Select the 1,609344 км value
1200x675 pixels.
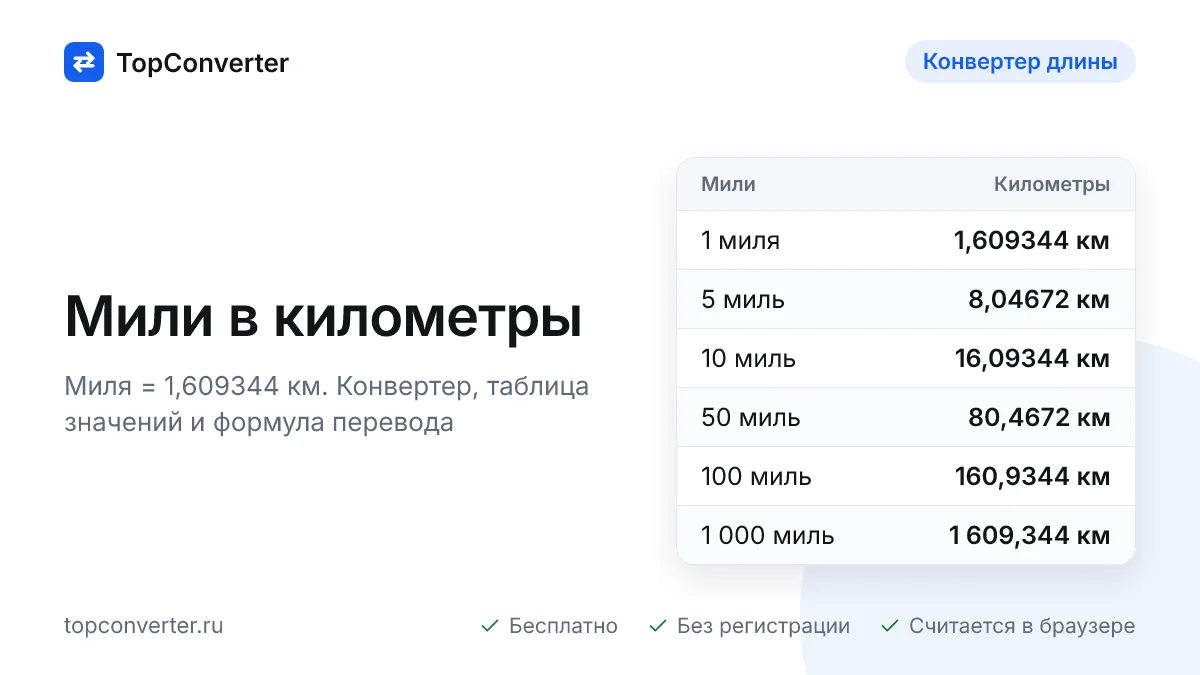pyautogui.click(x=1031, y=241)
